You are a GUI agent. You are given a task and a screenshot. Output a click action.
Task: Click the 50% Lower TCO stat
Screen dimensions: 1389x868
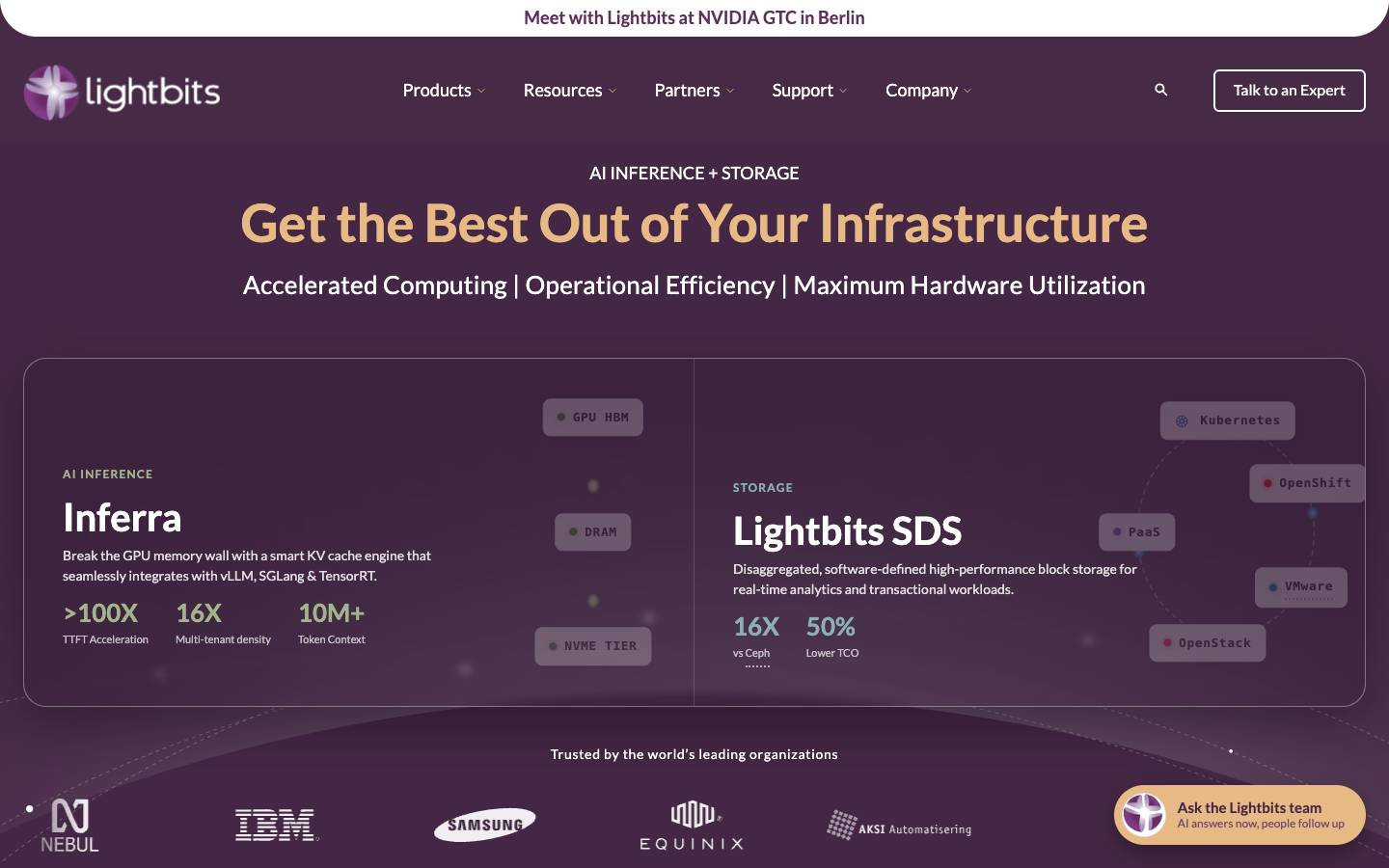[x=832, y=637]
